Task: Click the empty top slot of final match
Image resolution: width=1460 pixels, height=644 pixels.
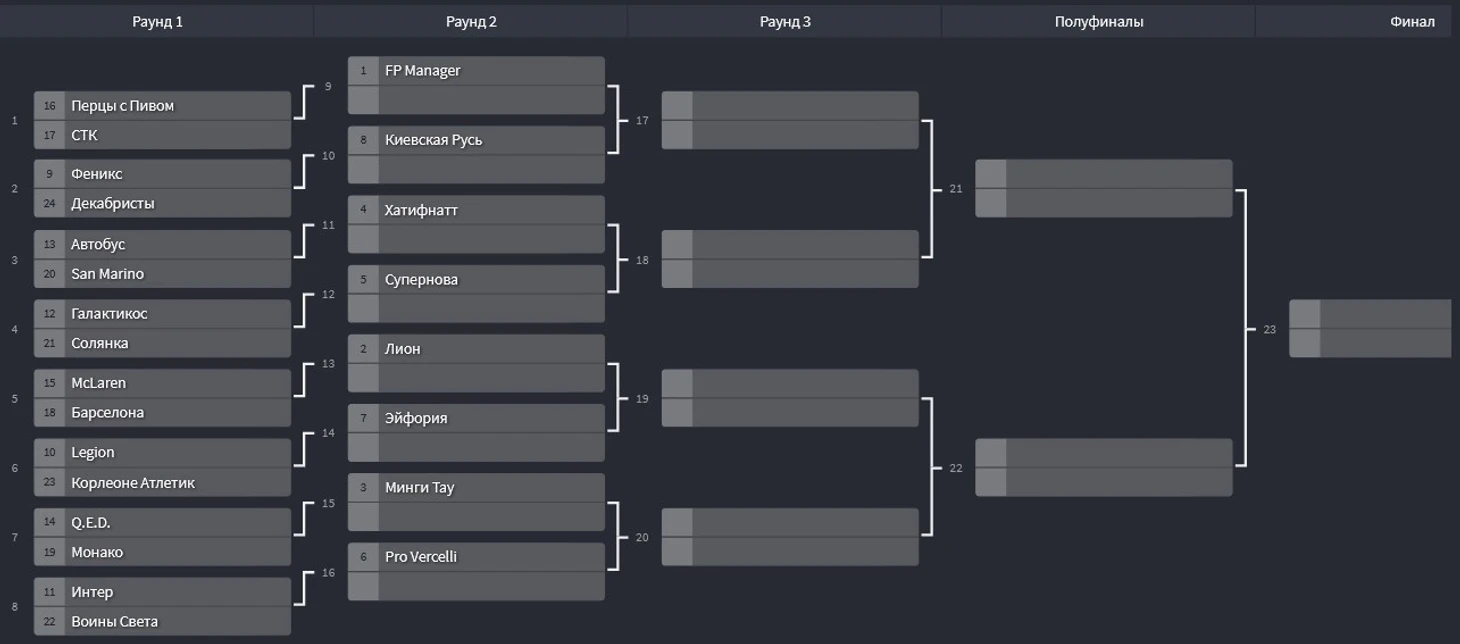Action: coord(1370,314)
